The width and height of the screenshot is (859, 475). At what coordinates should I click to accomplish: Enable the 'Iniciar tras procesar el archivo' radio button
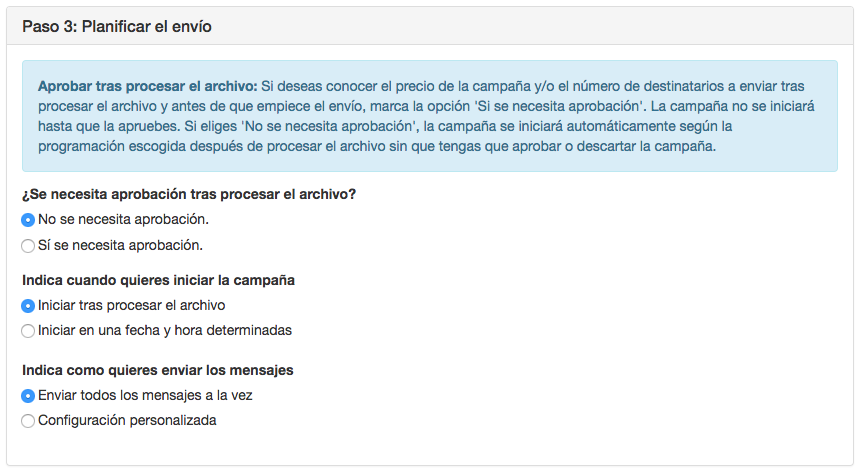coord(28,305)
